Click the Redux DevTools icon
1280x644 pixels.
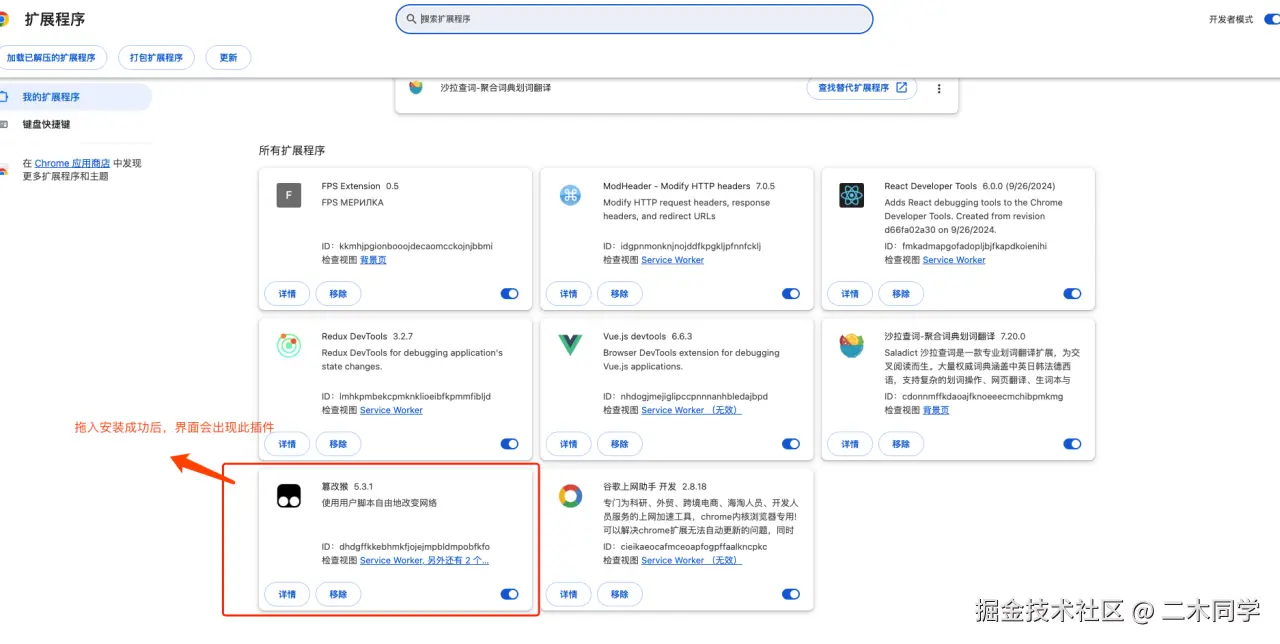289,346
